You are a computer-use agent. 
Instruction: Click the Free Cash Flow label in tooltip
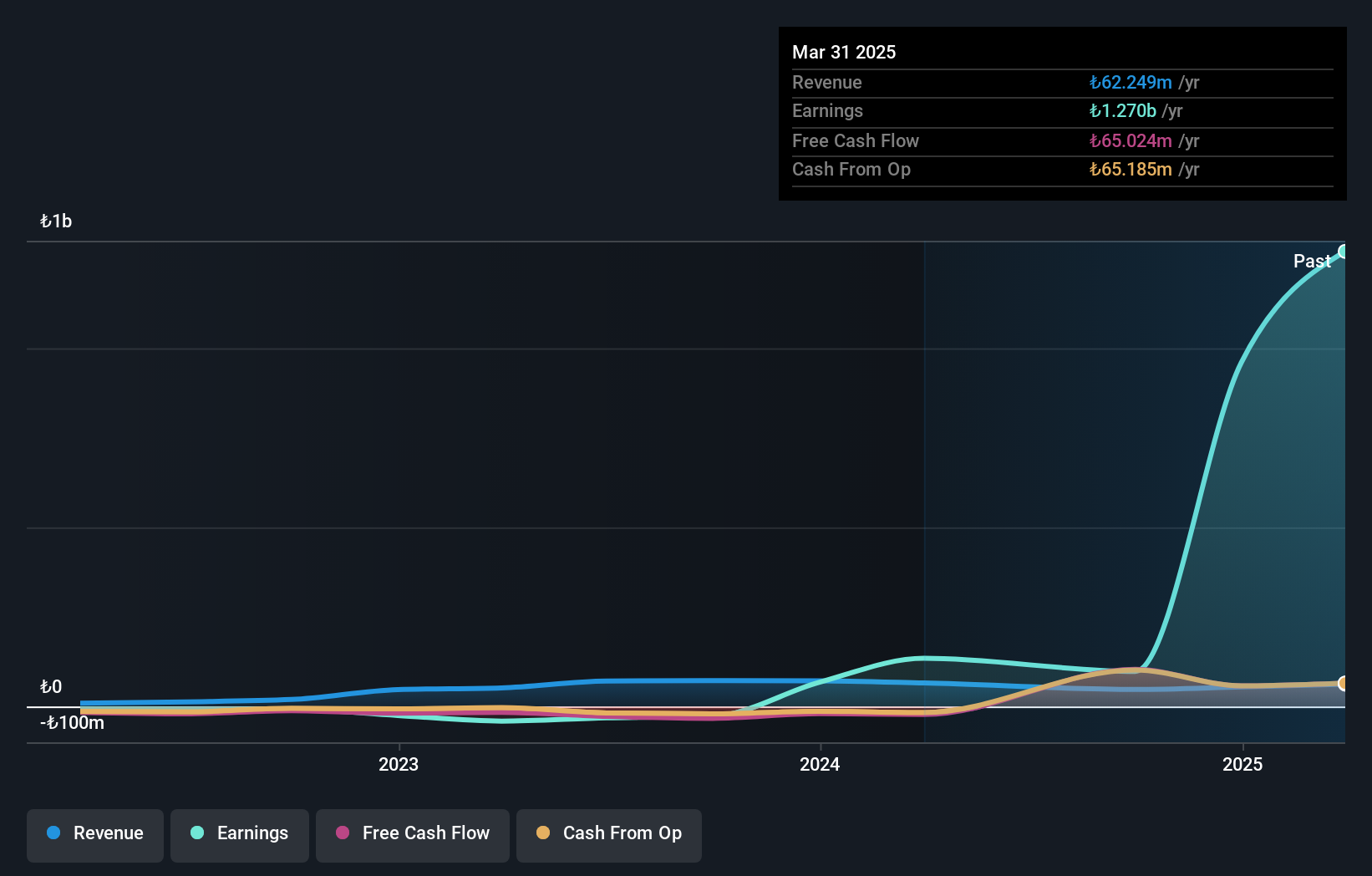click(856, 140)
